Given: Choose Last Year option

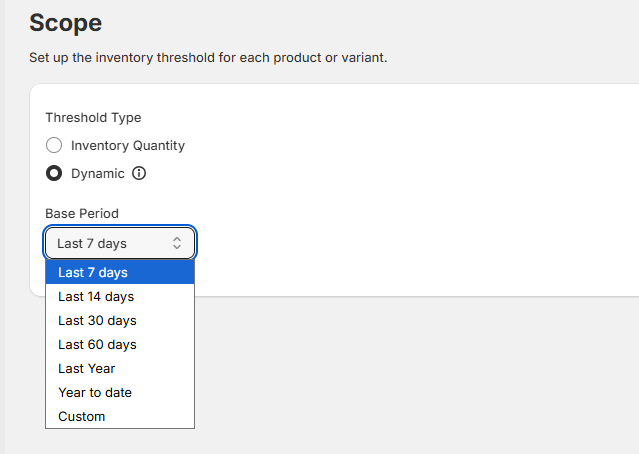Looking at the screenshot, I should 120,368.
